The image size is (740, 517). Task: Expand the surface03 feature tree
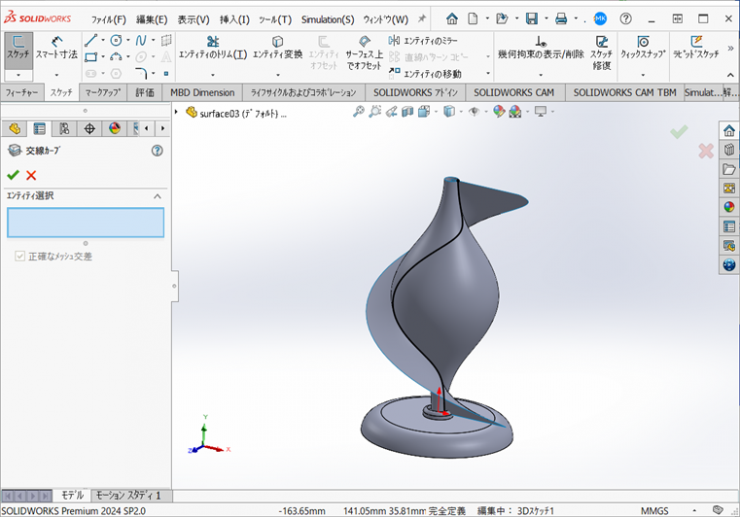178,113
